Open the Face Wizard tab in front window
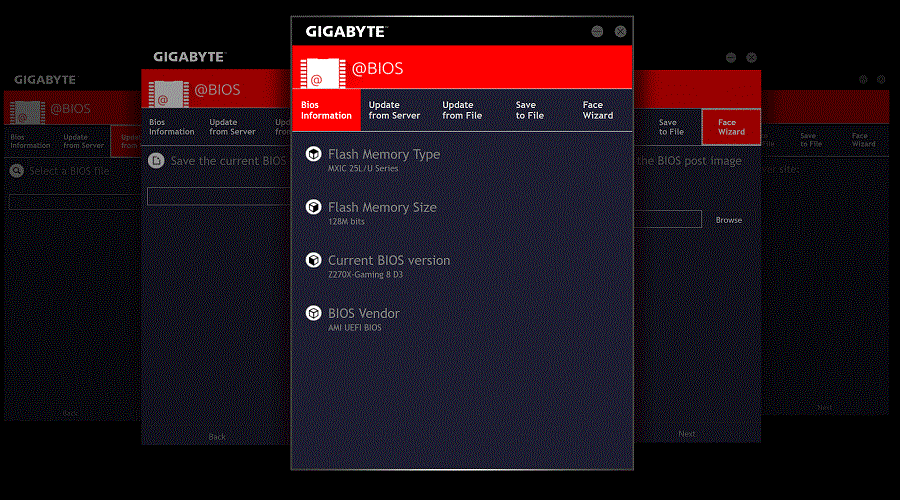The image size is (900, 500). pyautogui.click(x=598, y=110)
